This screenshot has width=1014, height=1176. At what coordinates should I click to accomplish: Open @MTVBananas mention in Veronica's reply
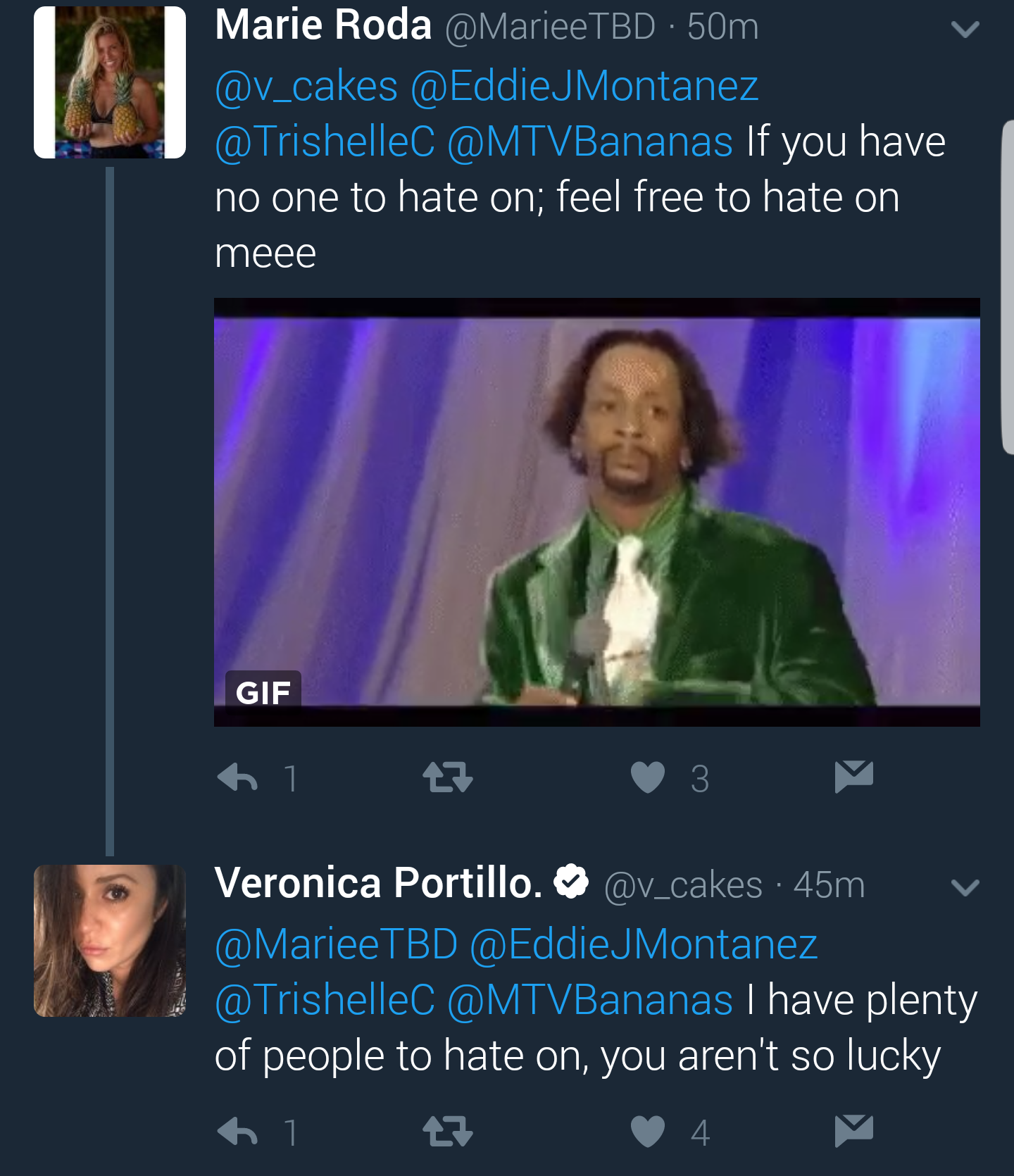point(590,1000)
